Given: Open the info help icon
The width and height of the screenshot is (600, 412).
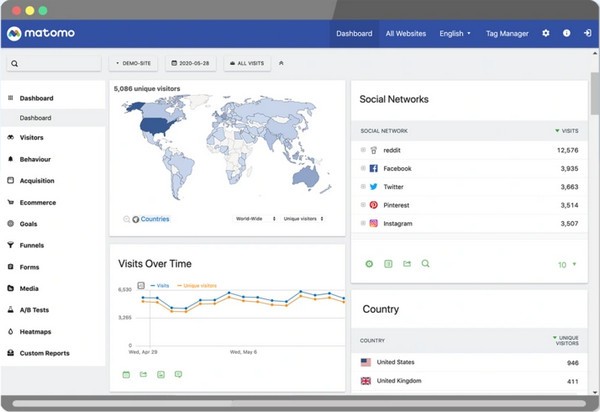Looking at the screenshot, I should click(566, 33).
